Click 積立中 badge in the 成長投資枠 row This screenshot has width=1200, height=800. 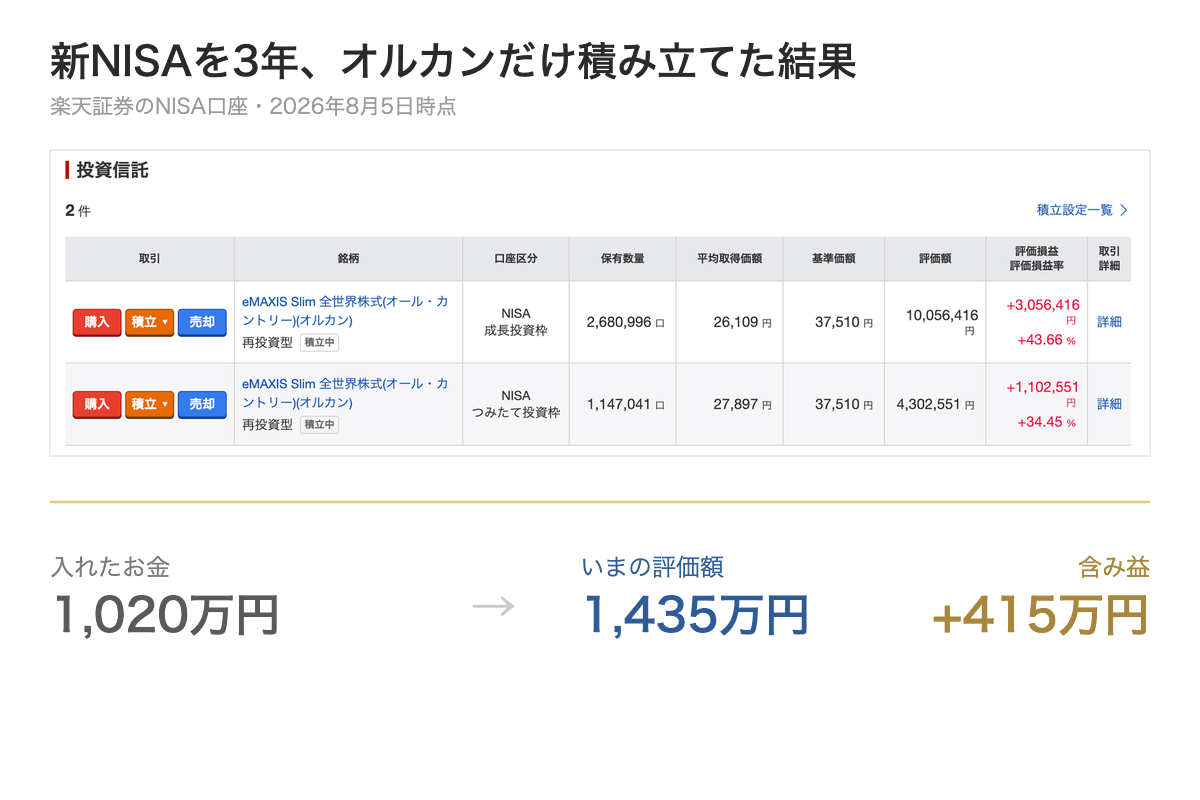tap(319, 343)
